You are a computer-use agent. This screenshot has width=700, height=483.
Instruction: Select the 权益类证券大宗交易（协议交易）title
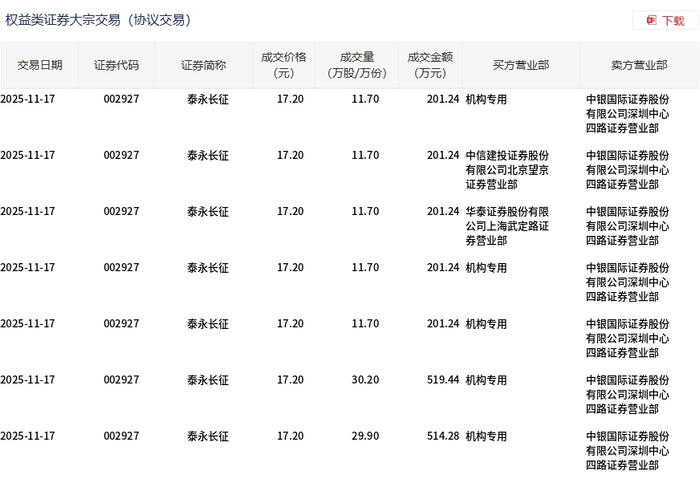[x=98, y=20]
